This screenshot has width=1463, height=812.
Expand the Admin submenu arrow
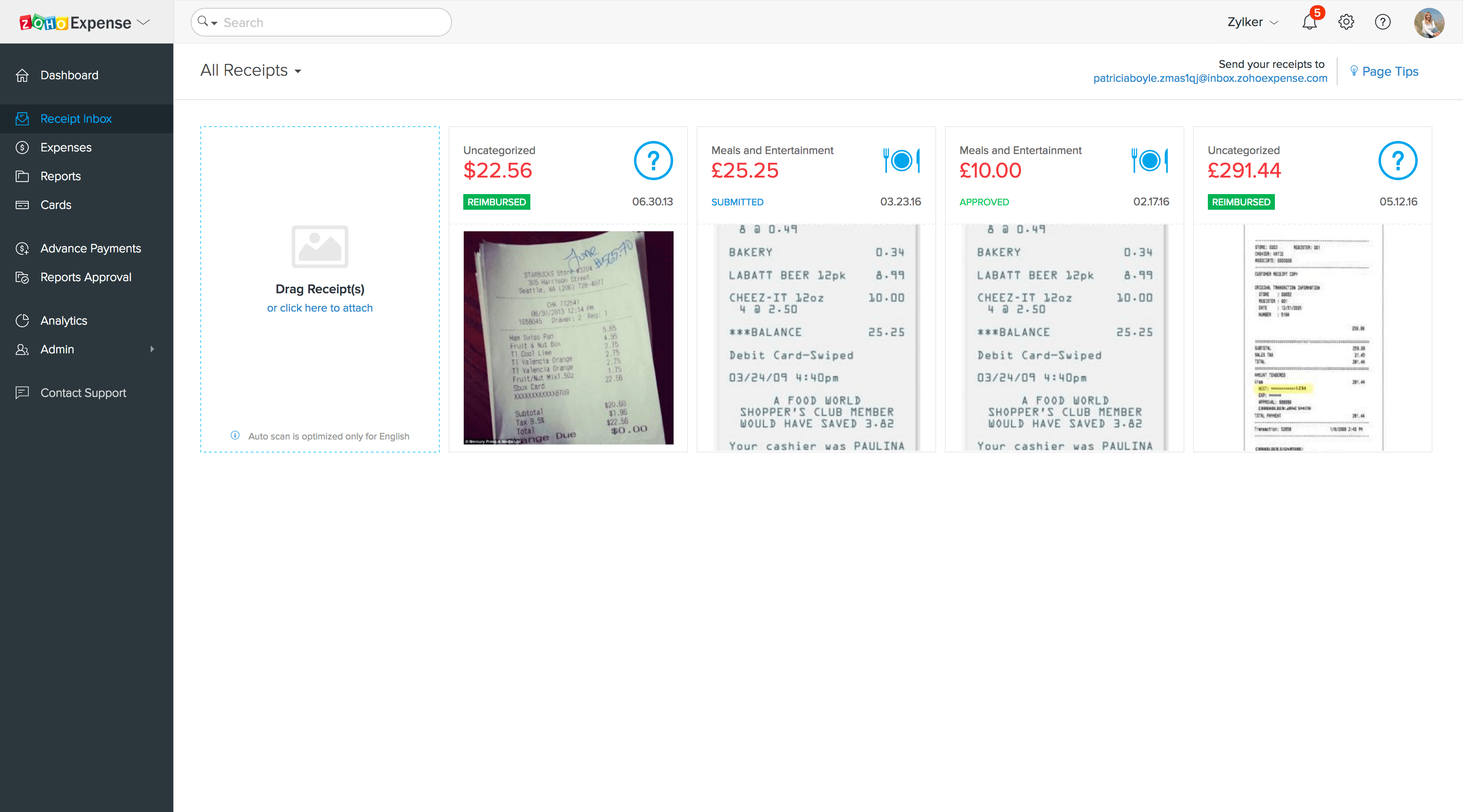pyautogui.click(x=152, y=349)
